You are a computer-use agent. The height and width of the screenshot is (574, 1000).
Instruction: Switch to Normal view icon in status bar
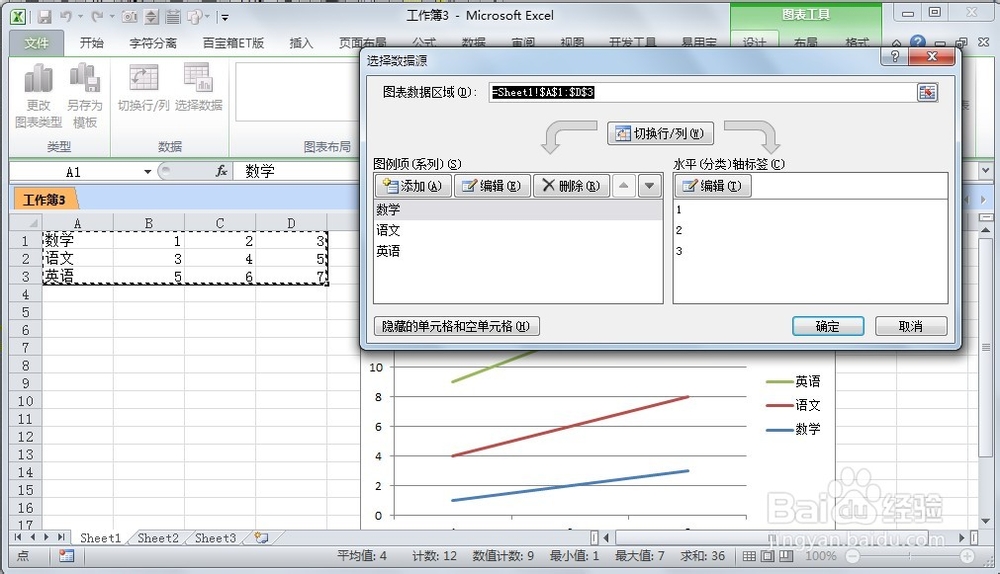point(749,556)
